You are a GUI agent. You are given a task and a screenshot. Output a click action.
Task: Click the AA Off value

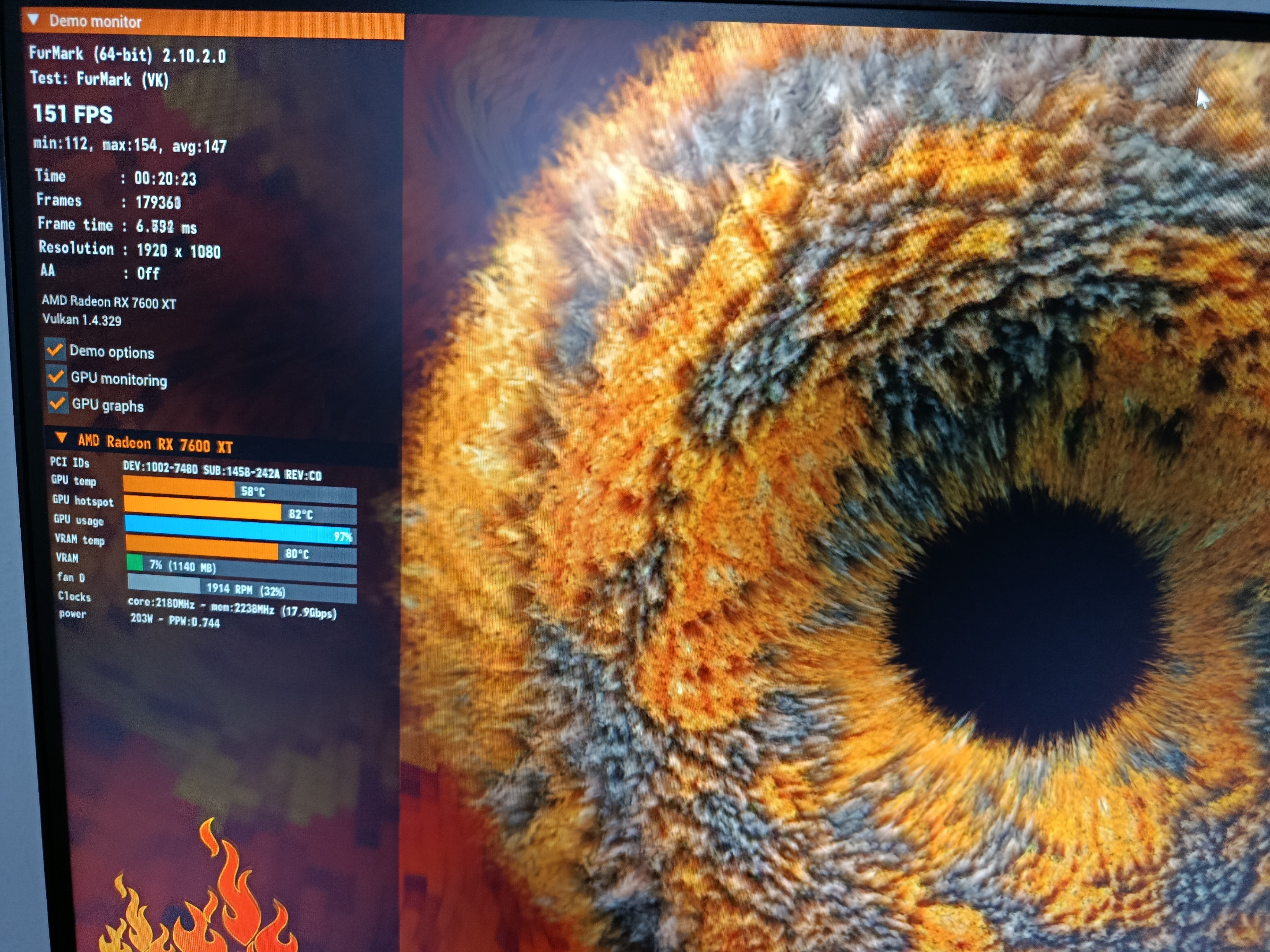[x=148, y=274]
